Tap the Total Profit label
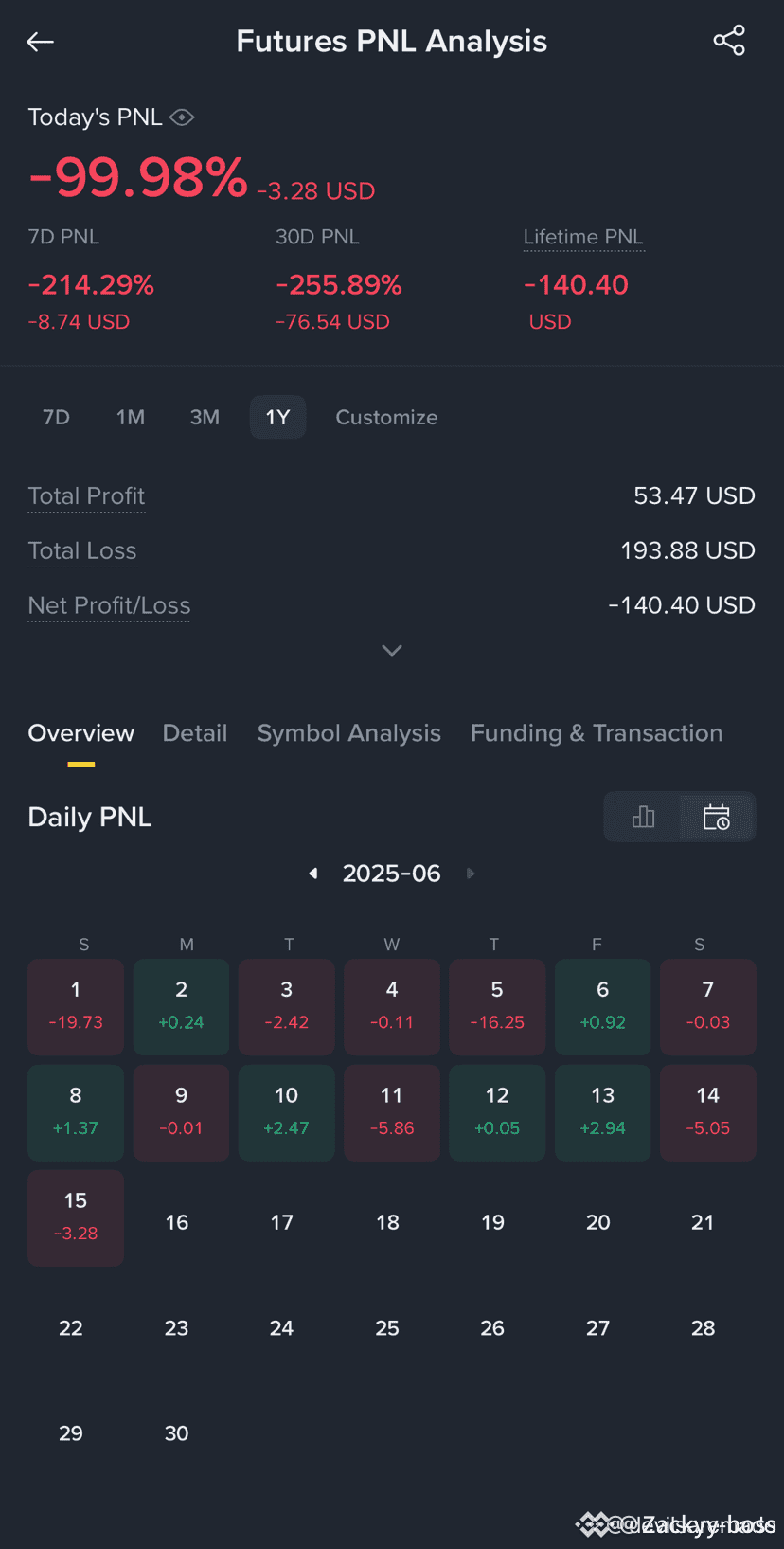 (86, 496)
